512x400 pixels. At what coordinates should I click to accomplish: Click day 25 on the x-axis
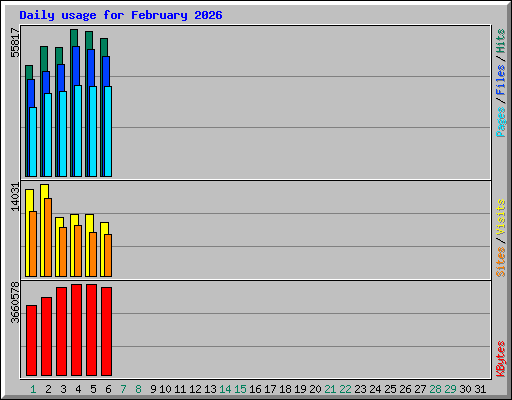(x=390, y=389)
